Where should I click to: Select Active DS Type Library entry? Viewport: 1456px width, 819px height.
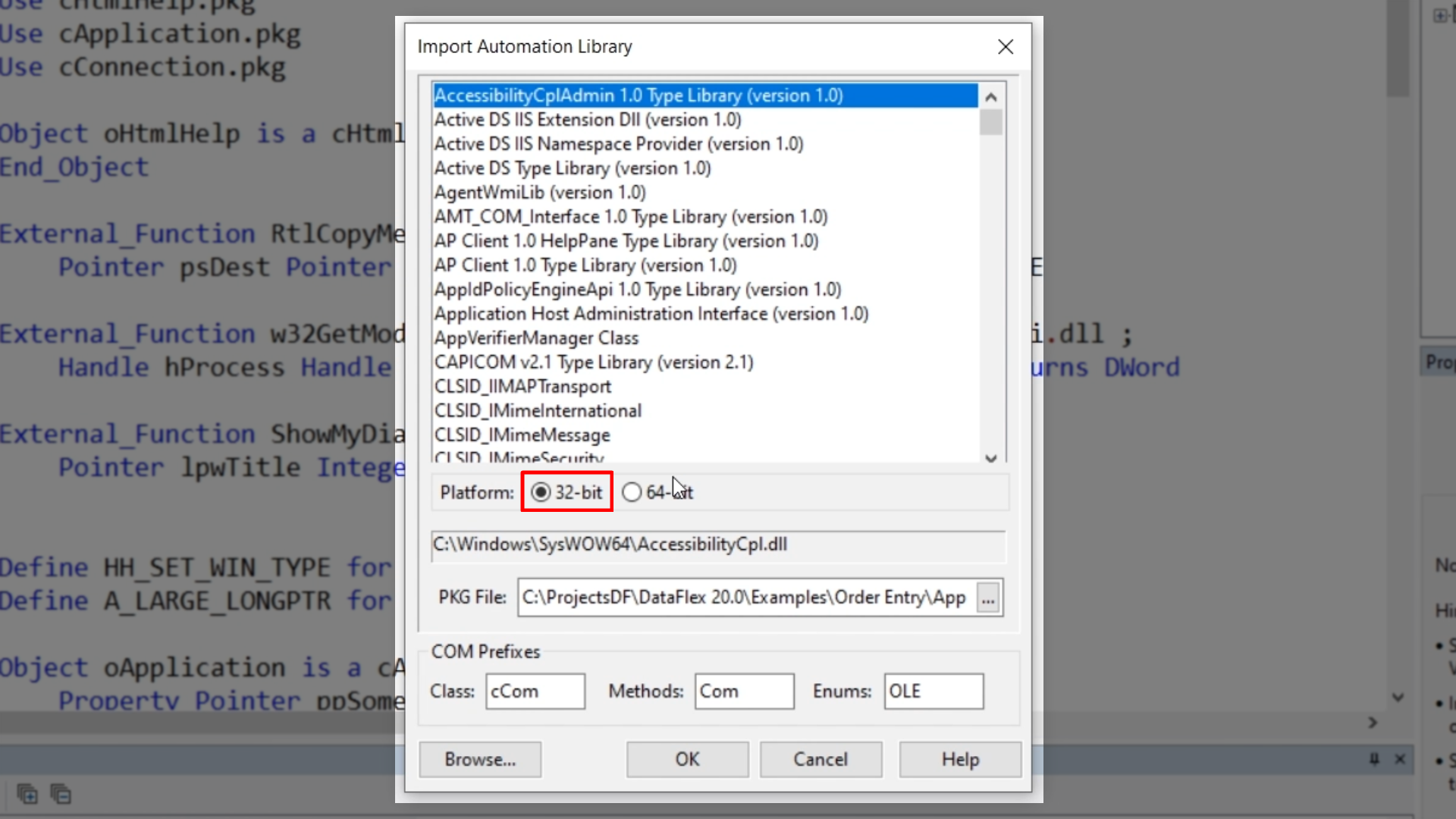pos(573,168)
